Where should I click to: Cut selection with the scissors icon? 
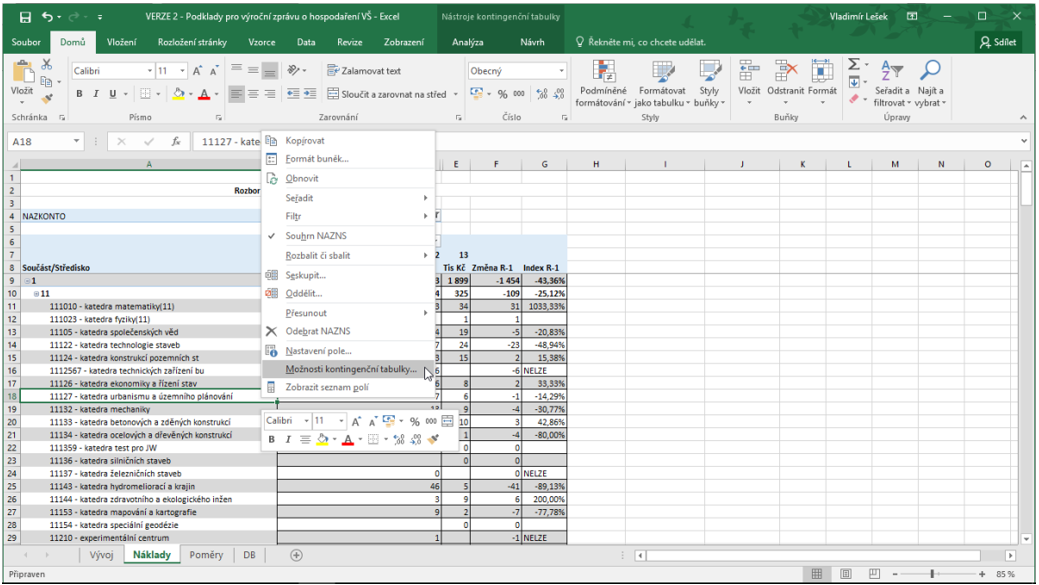[46, 64]
